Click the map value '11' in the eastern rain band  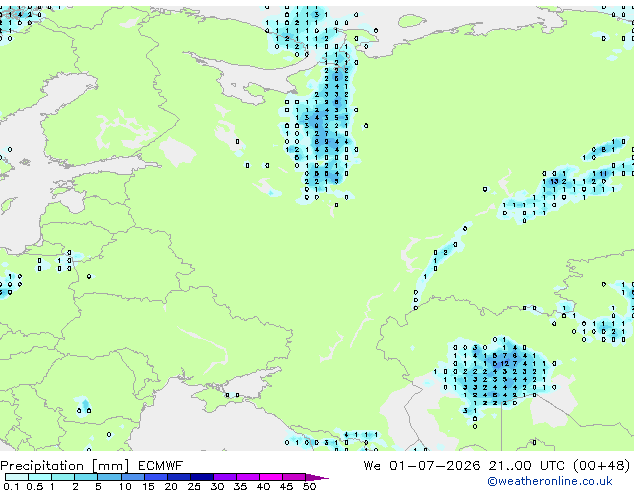coord(603,173)
